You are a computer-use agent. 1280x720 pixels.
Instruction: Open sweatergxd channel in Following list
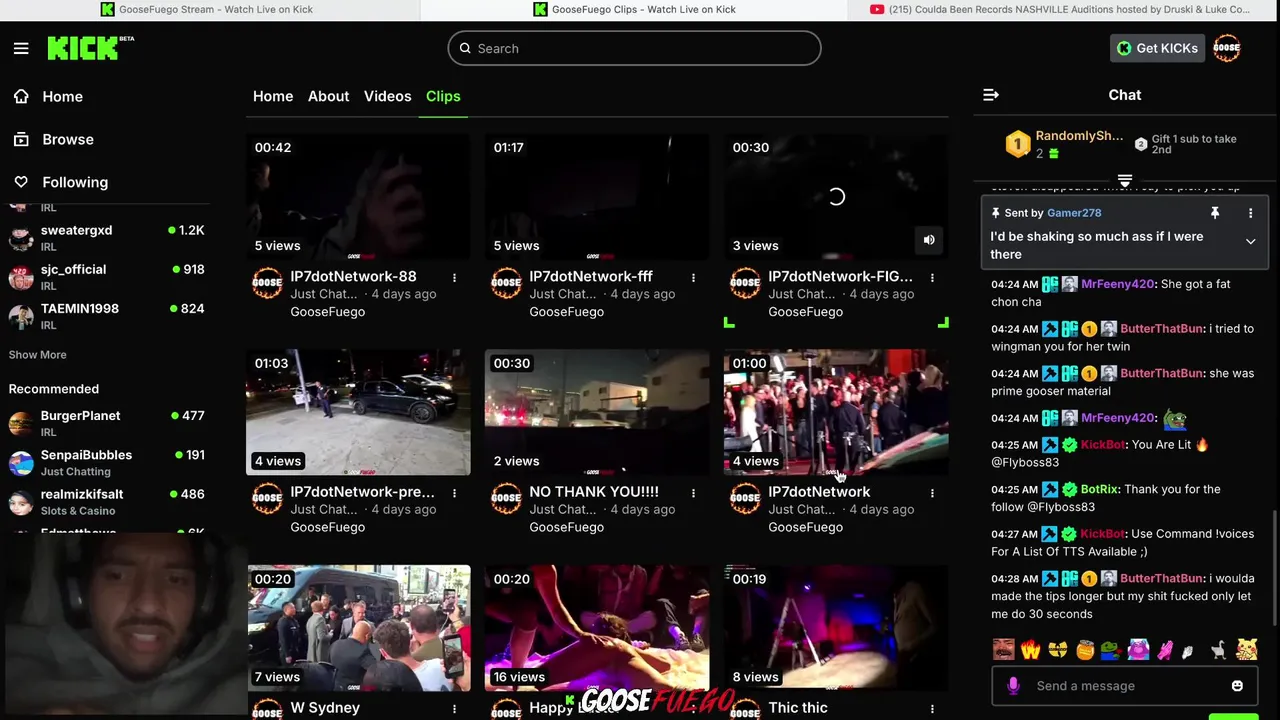pos(107,238)
